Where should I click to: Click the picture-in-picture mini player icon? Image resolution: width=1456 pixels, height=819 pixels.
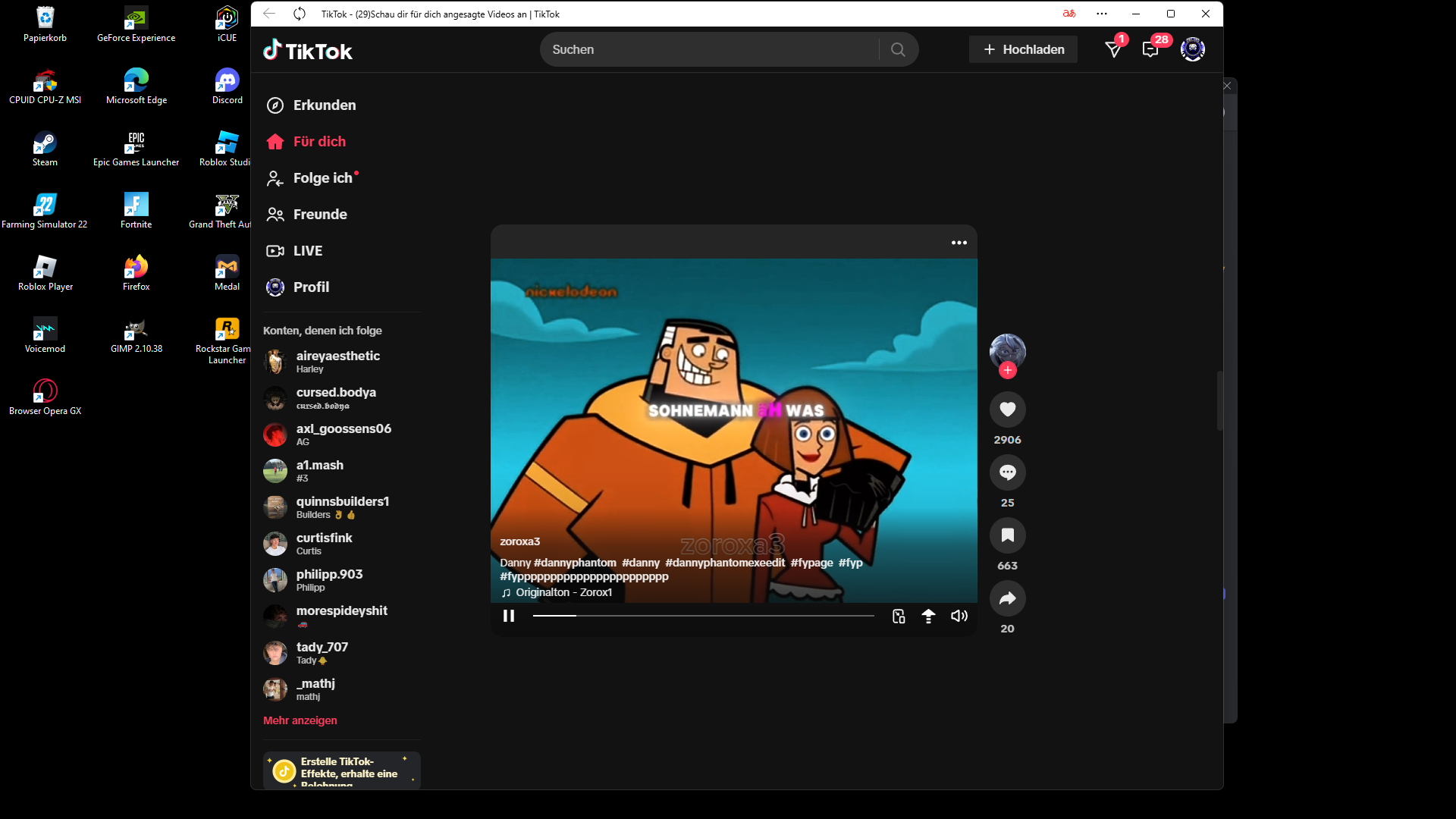(x=899, y=616)
